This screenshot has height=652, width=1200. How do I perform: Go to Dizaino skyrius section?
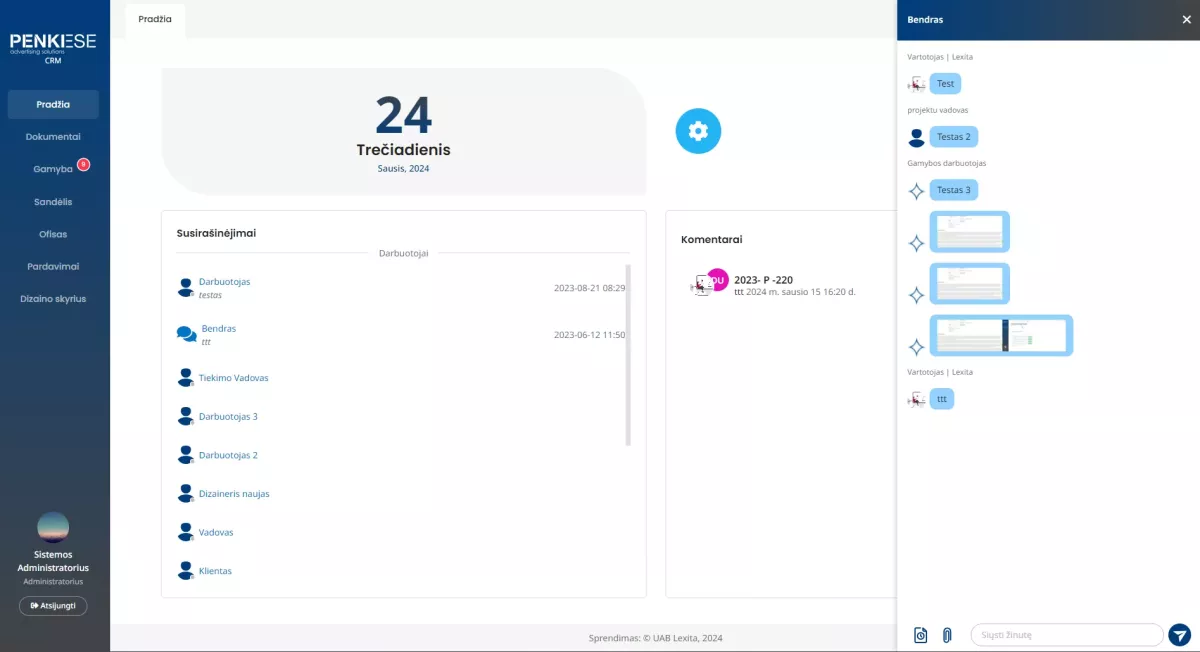53,299
